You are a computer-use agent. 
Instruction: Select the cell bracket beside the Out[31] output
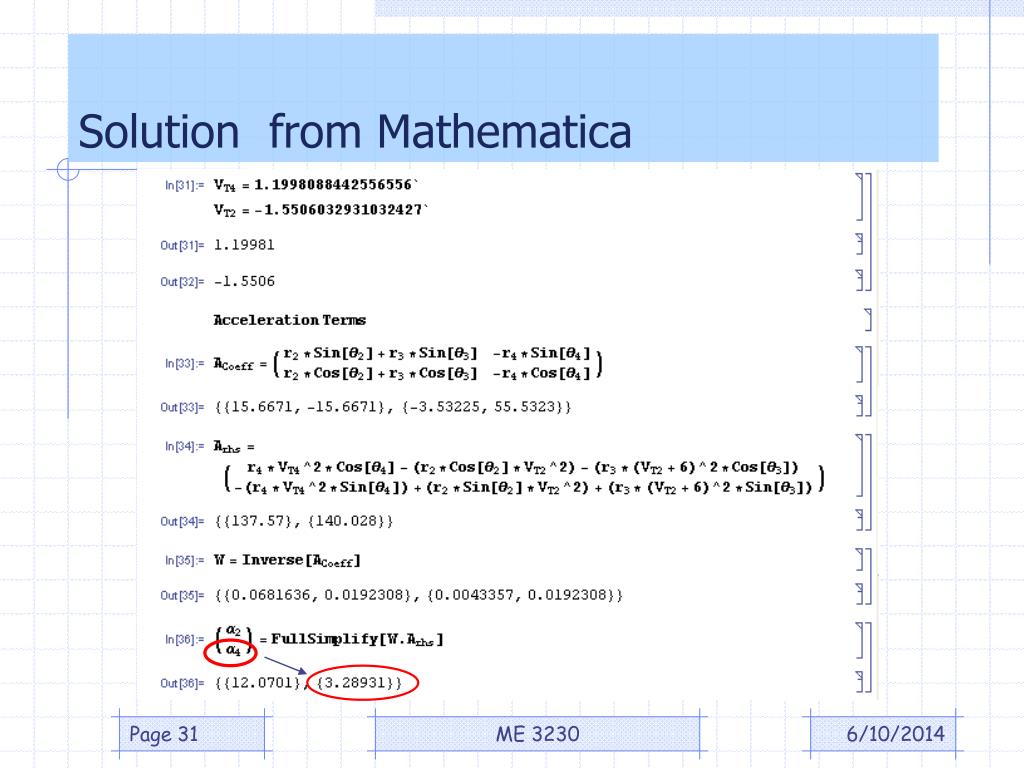(x=859, y=244)
